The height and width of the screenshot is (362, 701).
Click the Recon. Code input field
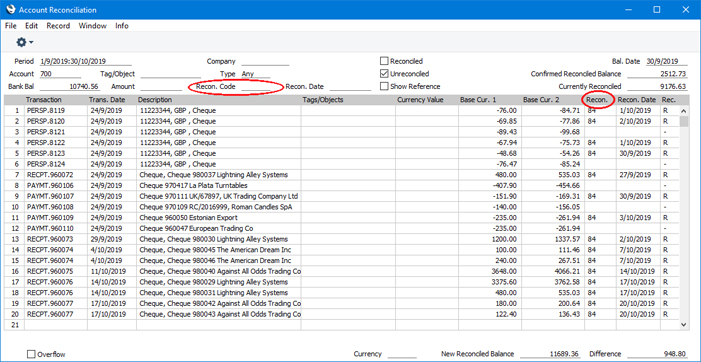(x=261, y=87)
